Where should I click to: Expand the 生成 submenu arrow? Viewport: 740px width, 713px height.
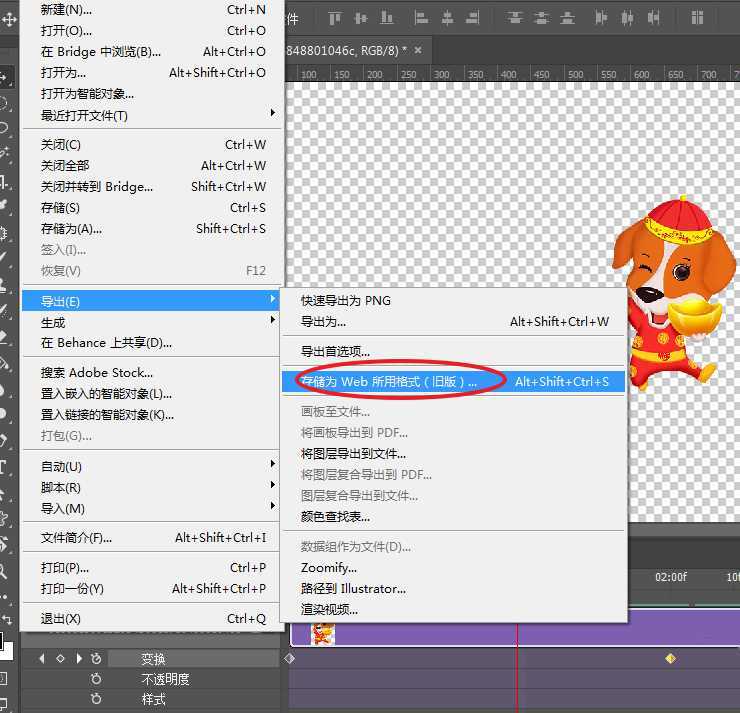[x=272, y=320]
